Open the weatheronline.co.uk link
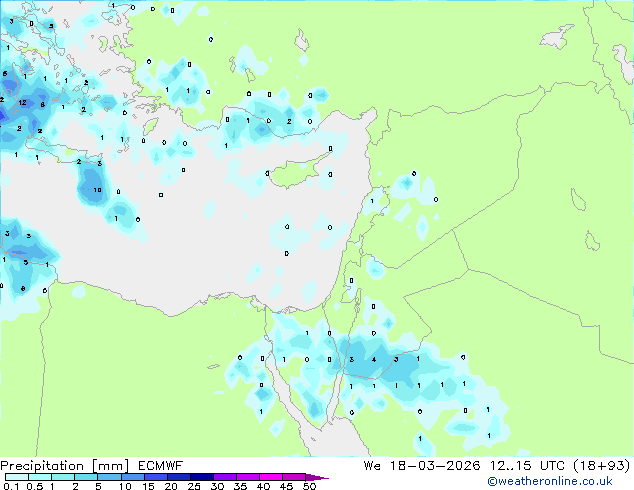Screen dimensions: 634x490 (550, 481)
